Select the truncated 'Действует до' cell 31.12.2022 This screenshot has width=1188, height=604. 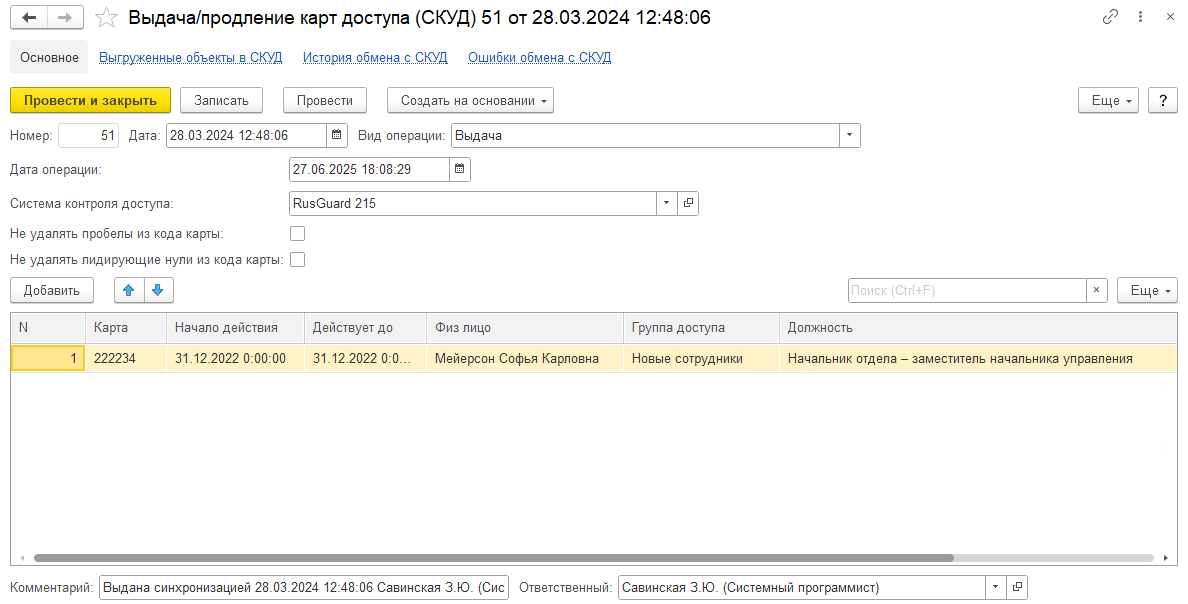point(366,358)
